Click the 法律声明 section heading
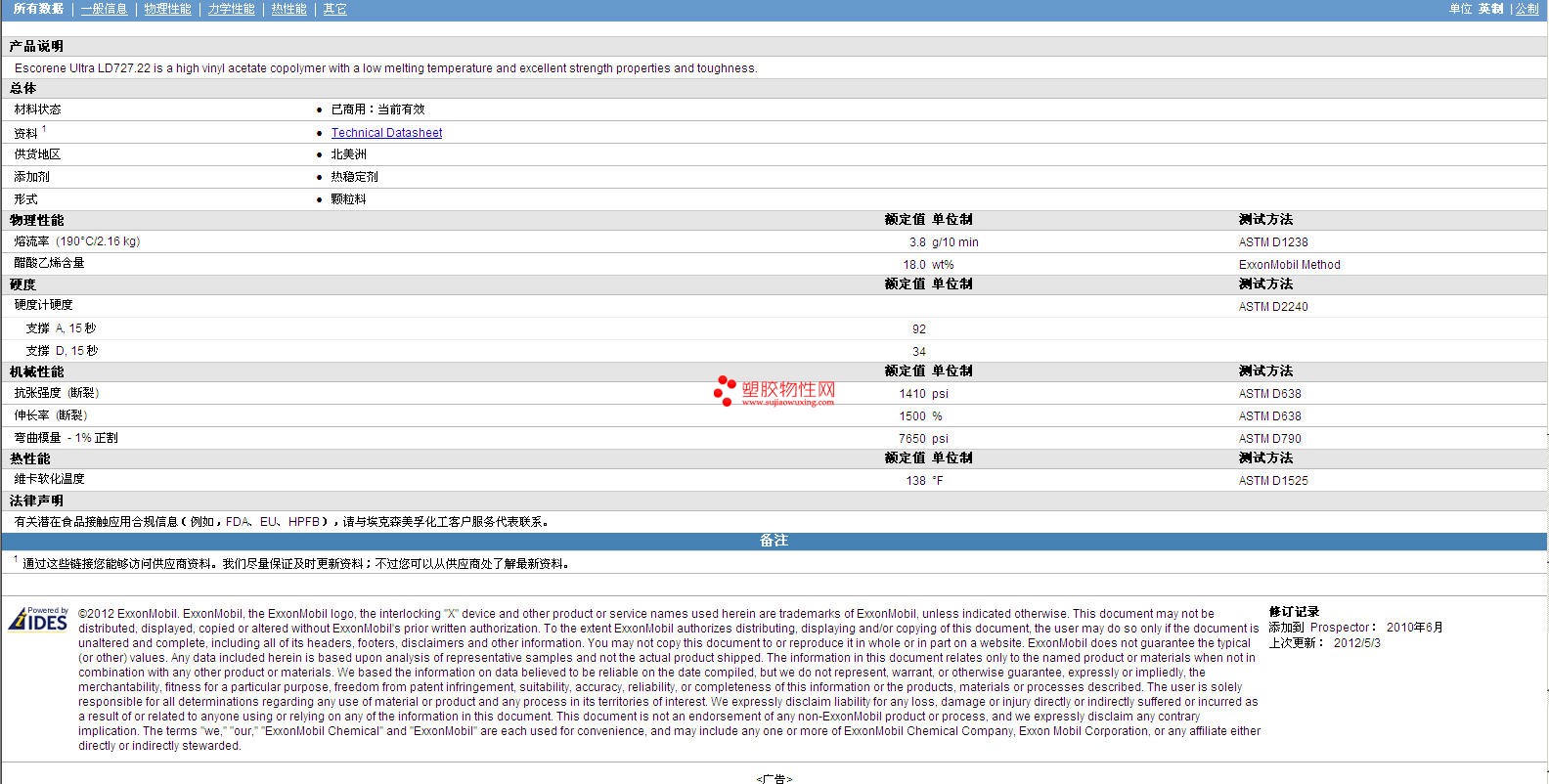Viewport: 1549px width, 784px height. point(36,501)
